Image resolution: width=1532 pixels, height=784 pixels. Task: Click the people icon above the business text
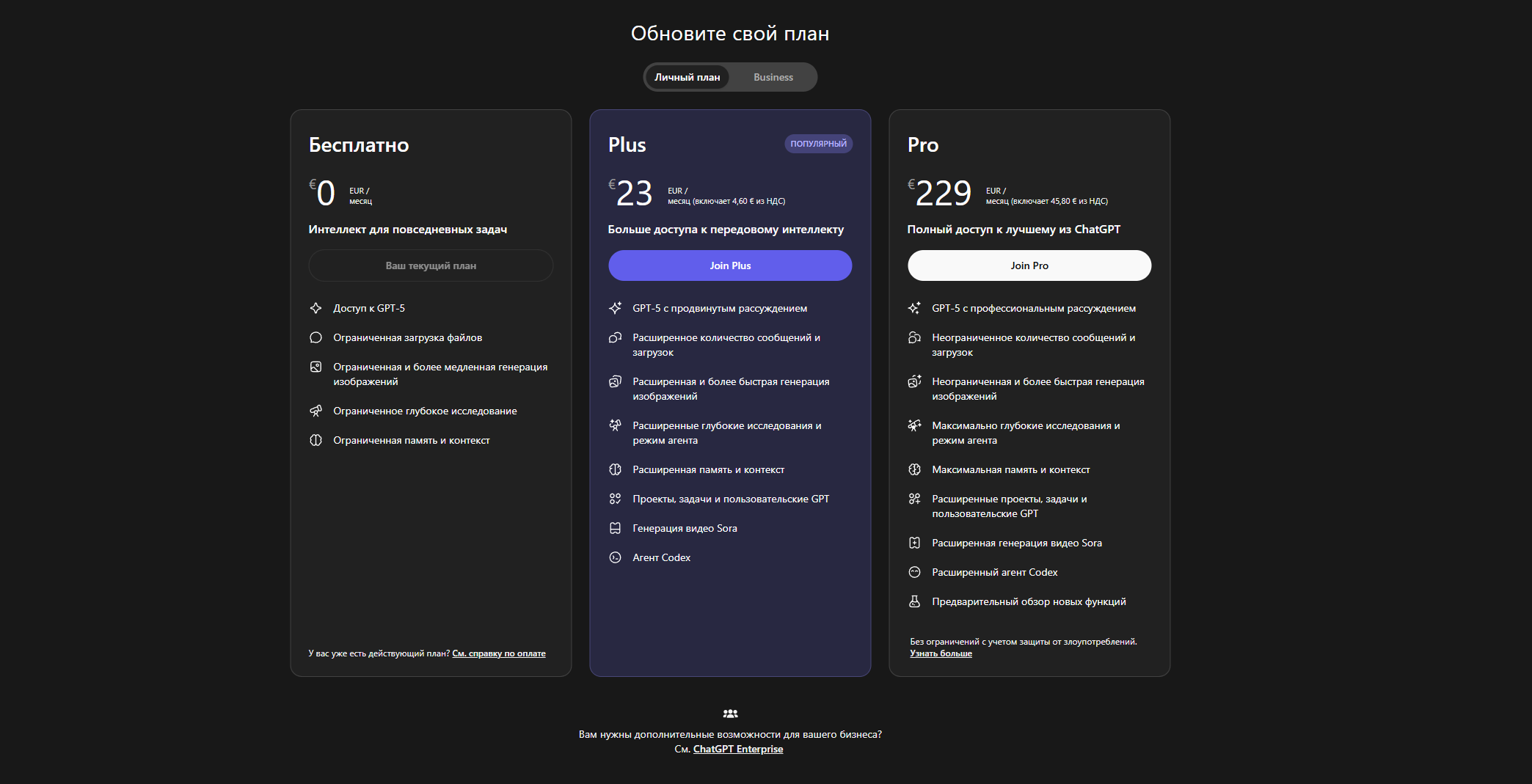[730, 714]
